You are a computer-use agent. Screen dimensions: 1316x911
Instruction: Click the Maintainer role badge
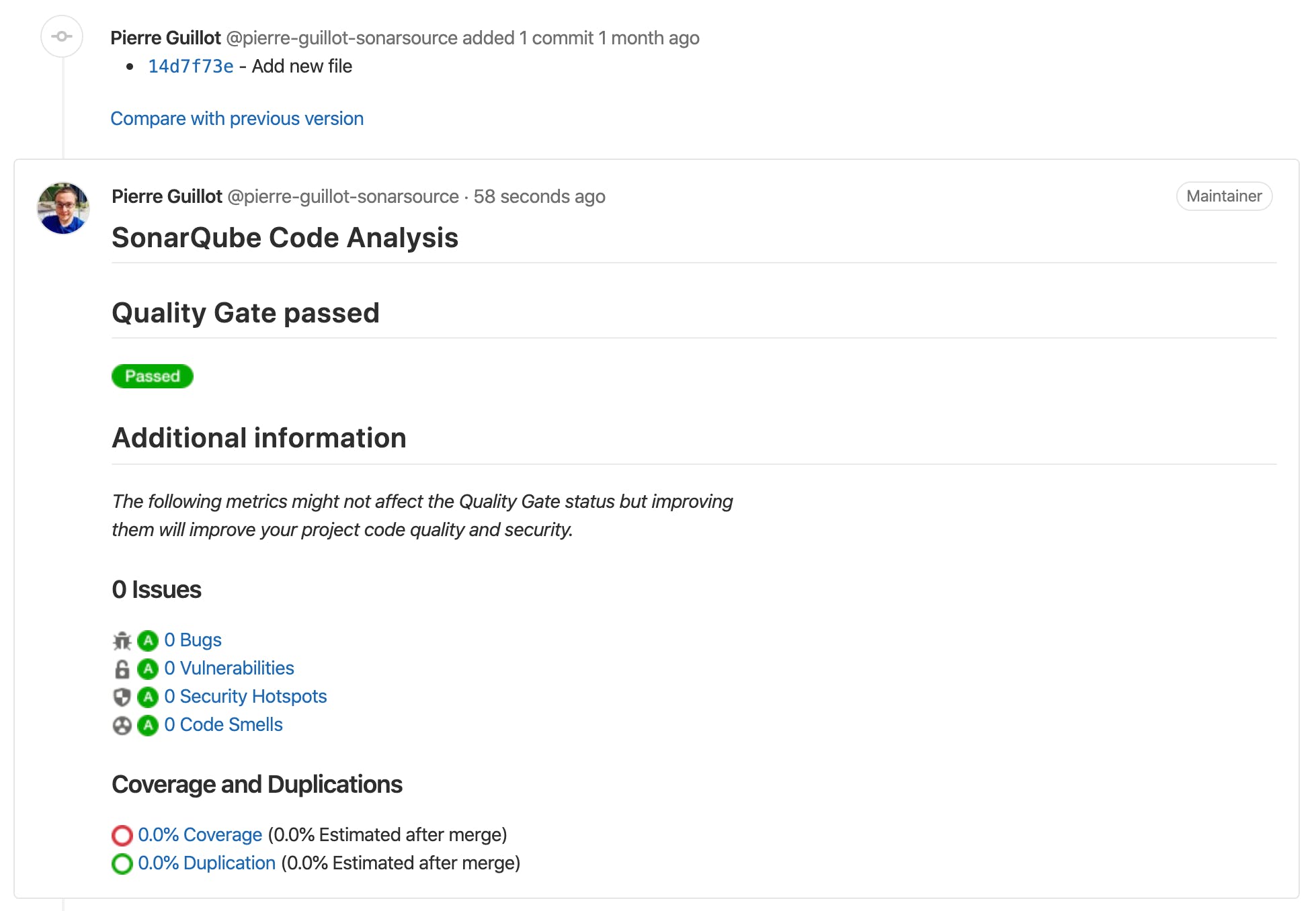tap(1223, 196)
